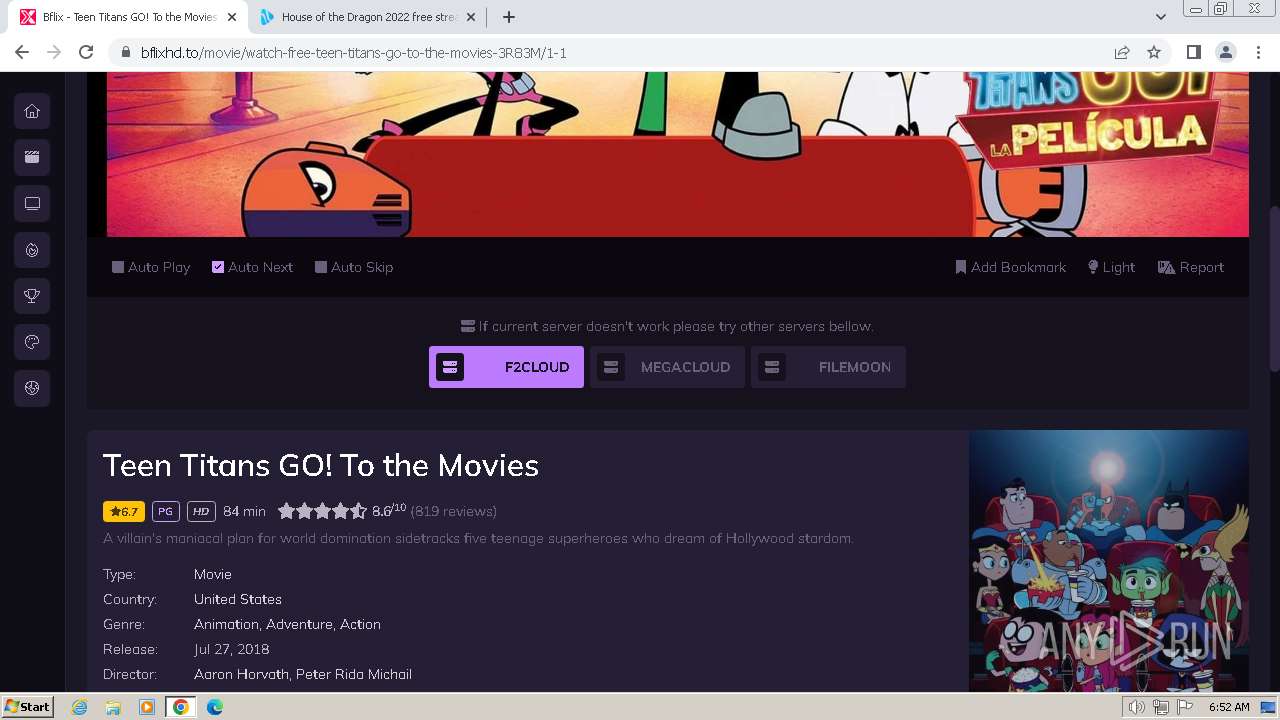
Task: Click the browser Forward arrow
Action: 54,52
